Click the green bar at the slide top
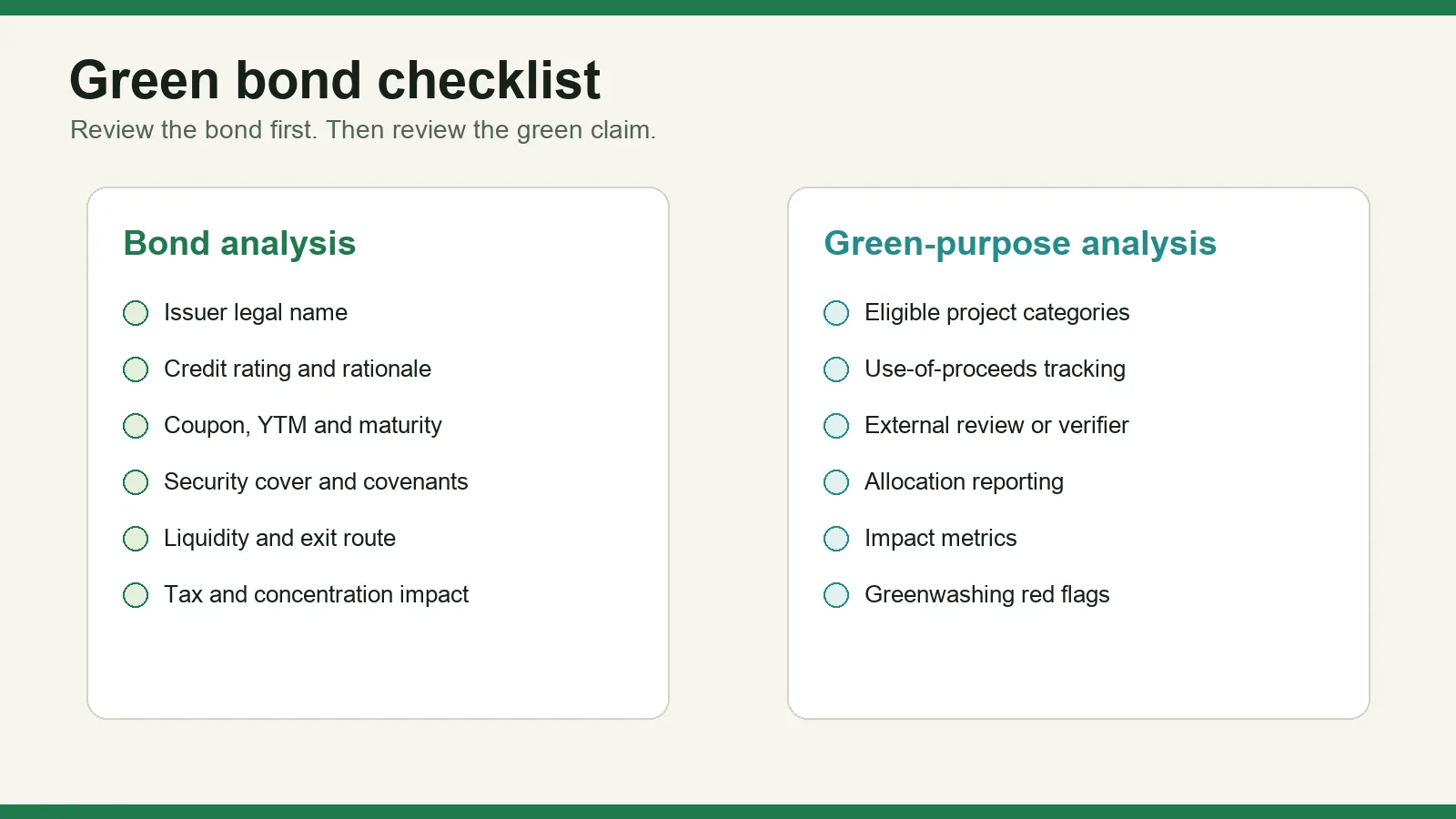This screenshot has height=819, width=1456. (728, 7)
